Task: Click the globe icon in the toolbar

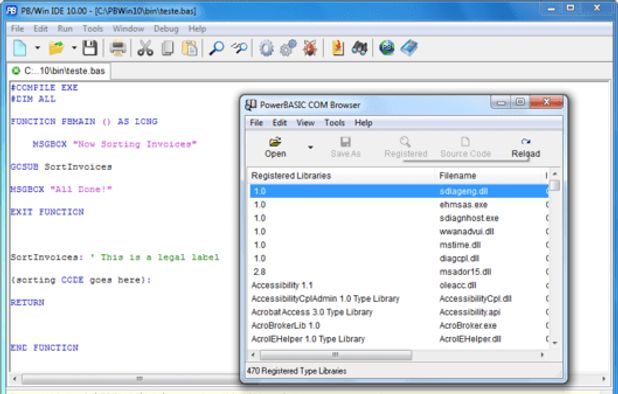Action: 387,48
